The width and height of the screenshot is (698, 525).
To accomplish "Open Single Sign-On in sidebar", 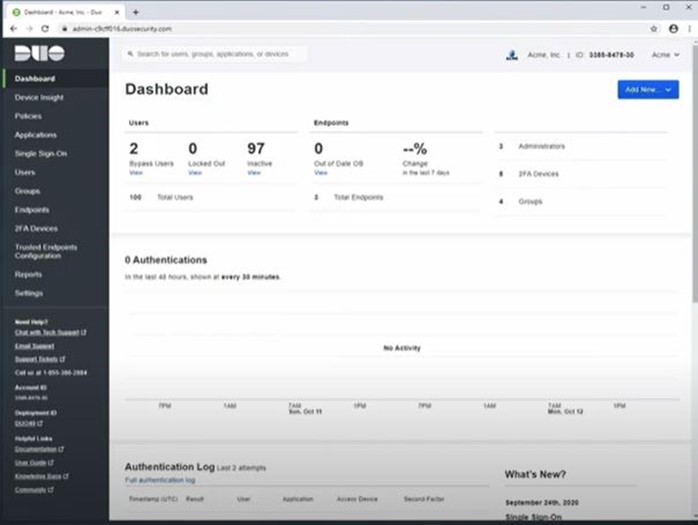I will [x=41, y=154].
